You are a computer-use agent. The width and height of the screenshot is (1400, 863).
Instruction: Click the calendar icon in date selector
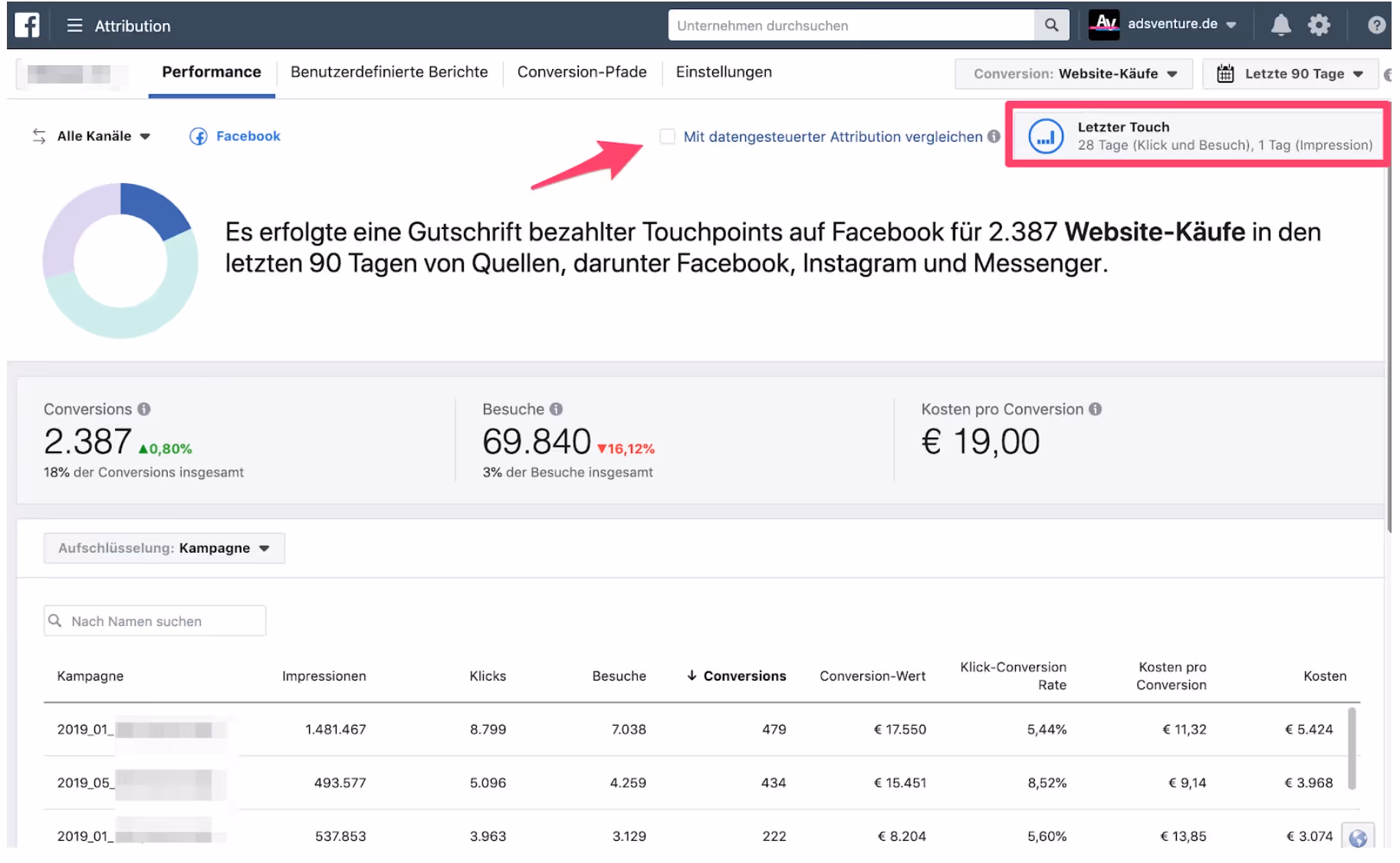click(1225, 74)
